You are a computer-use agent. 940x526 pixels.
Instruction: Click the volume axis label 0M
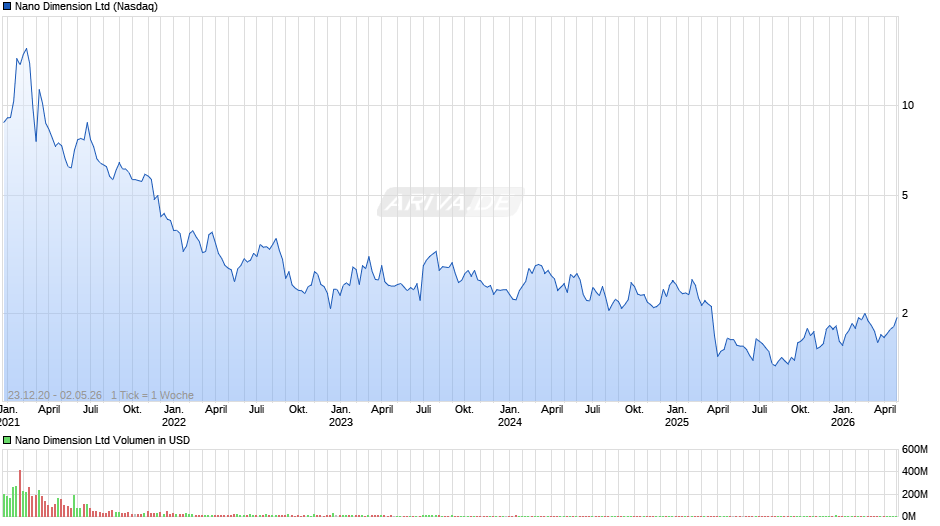[908, 516]
